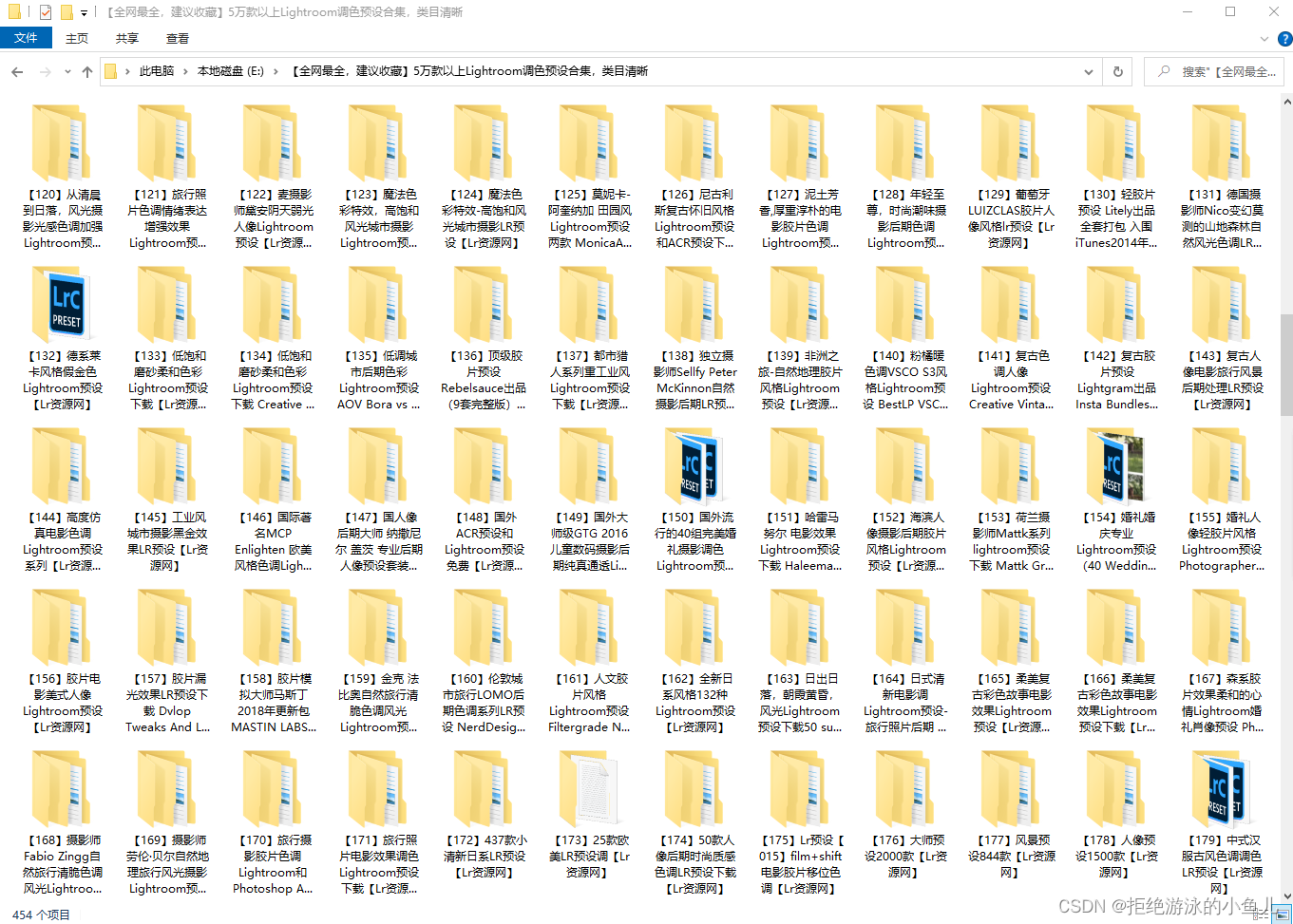
Task: Select the label '[157] 胶片漏光效果LR预设下载'
Action: pyautogui.click(x=168, y=703)
